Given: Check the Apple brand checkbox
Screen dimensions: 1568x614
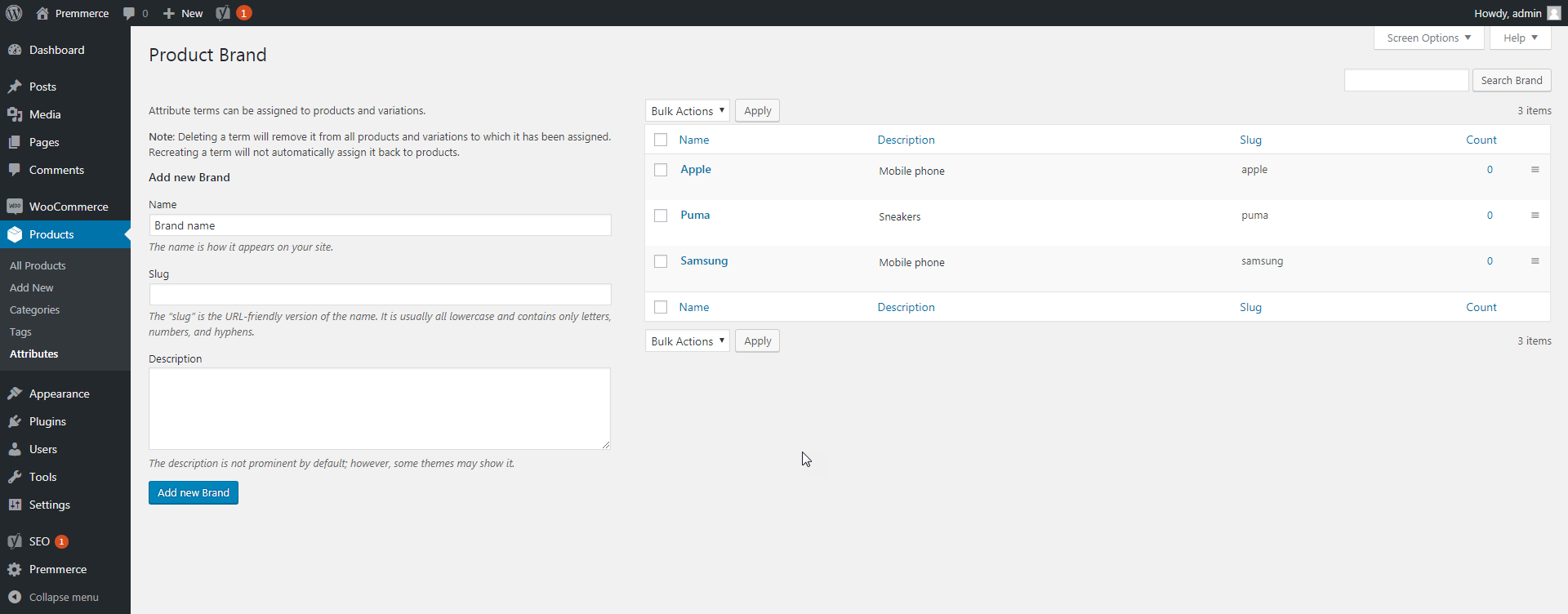Looking at the screenshot, I should click(x=661, y=170).
